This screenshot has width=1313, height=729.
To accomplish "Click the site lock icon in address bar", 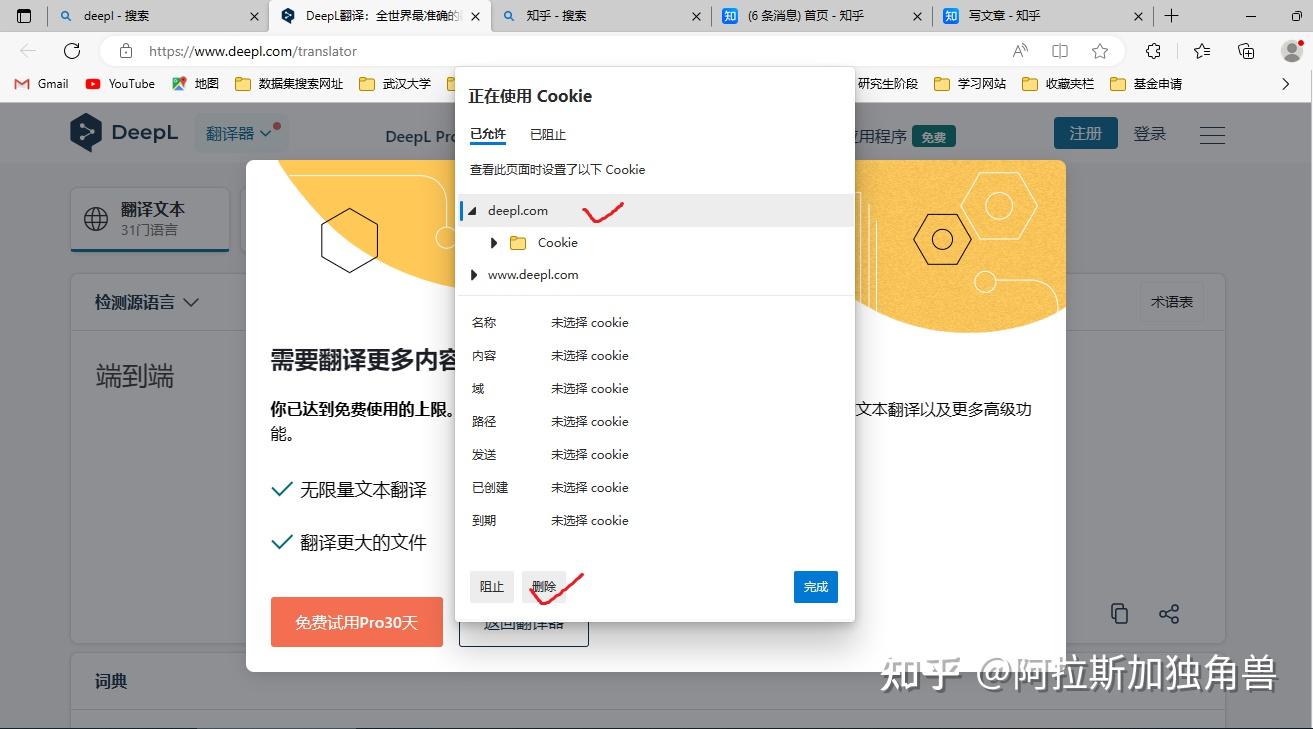I will (125, 51).
